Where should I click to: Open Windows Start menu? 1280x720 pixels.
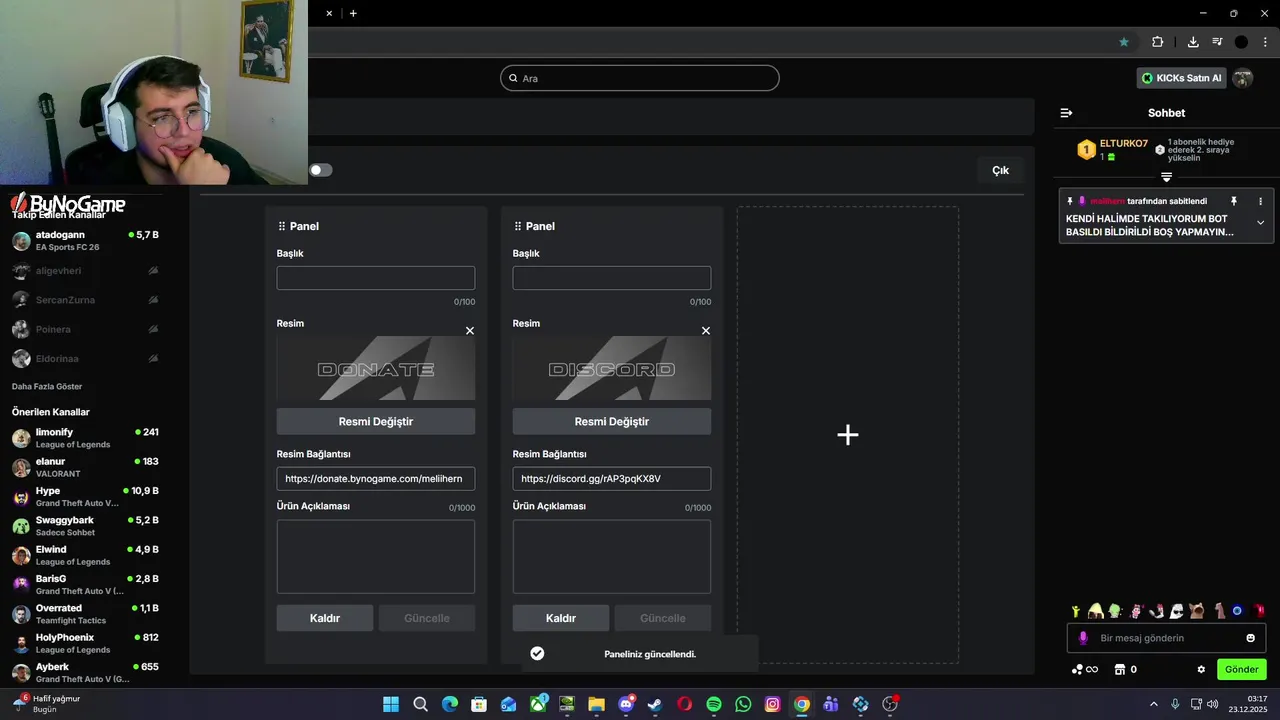(391, 704)
